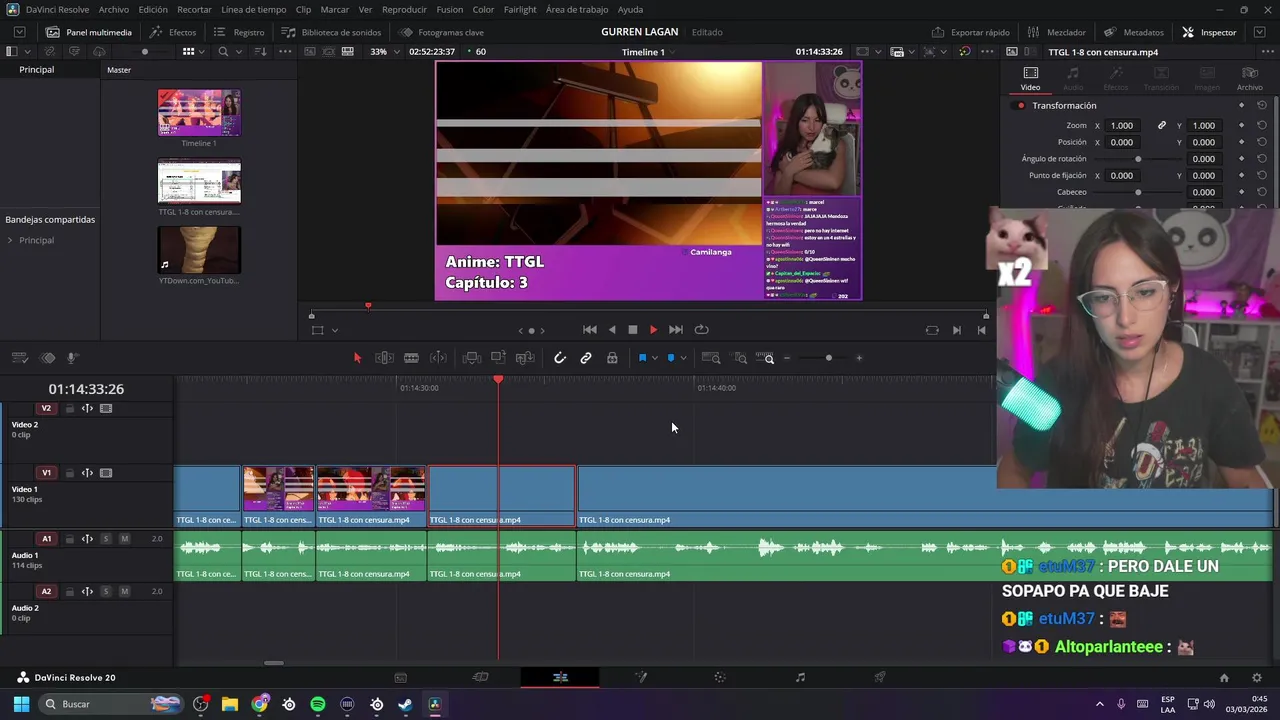
Task: Start playback with the red Play button
Action: click(x=653, y=330)
